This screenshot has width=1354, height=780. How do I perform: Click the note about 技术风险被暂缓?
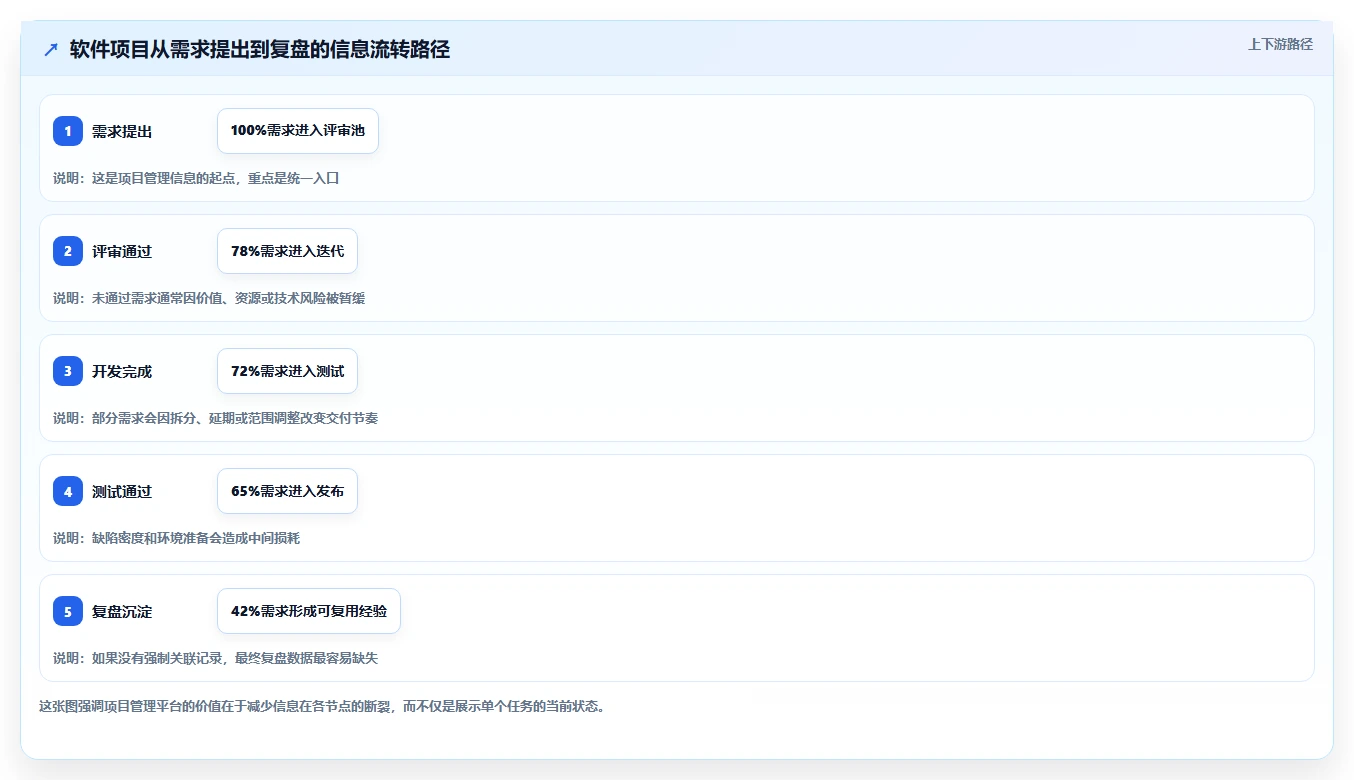[209, 298]
